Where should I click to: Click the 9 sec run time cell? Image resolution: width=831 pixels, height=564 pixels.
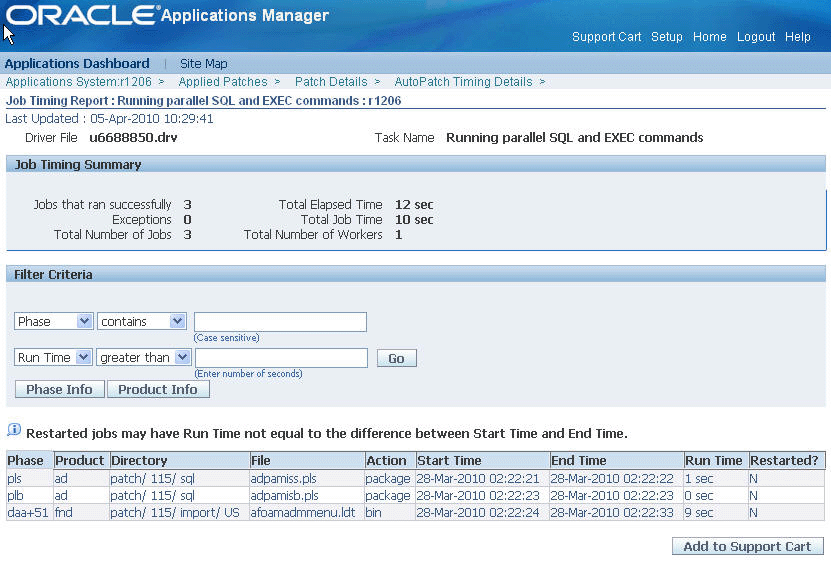click(x=716, y=513)
